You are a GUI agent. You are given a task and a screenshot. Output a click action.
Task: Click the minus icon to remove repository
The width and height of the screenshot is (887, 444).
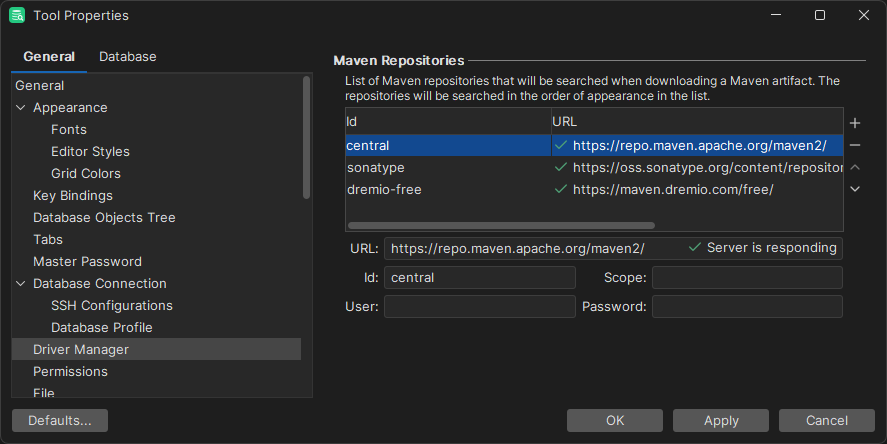[x=855, y=145]
